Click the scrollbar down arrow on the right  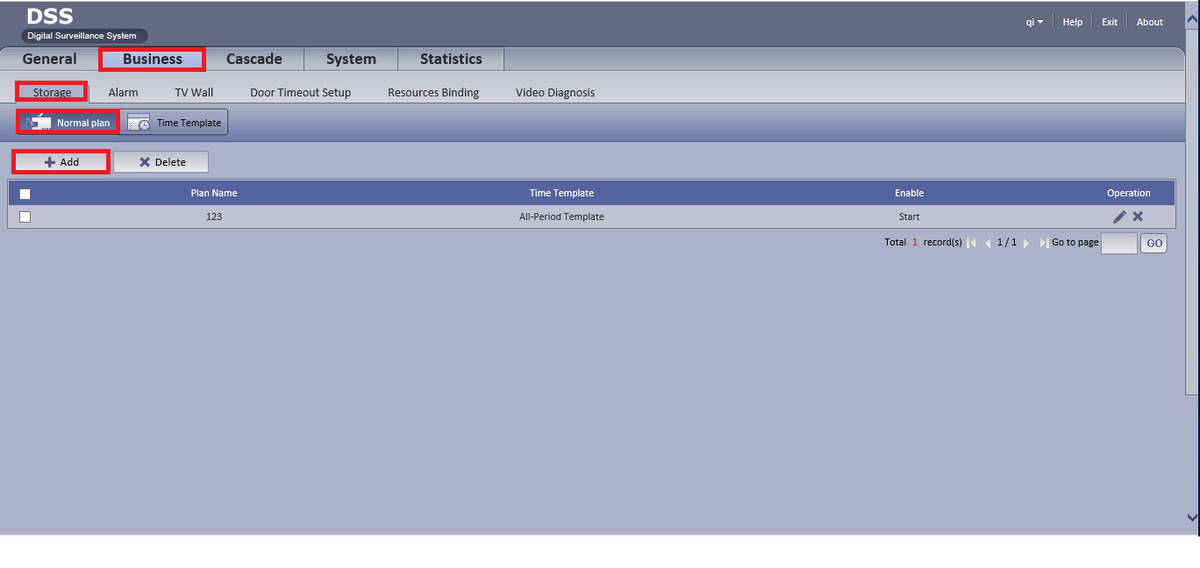(x=1191, y=517)
